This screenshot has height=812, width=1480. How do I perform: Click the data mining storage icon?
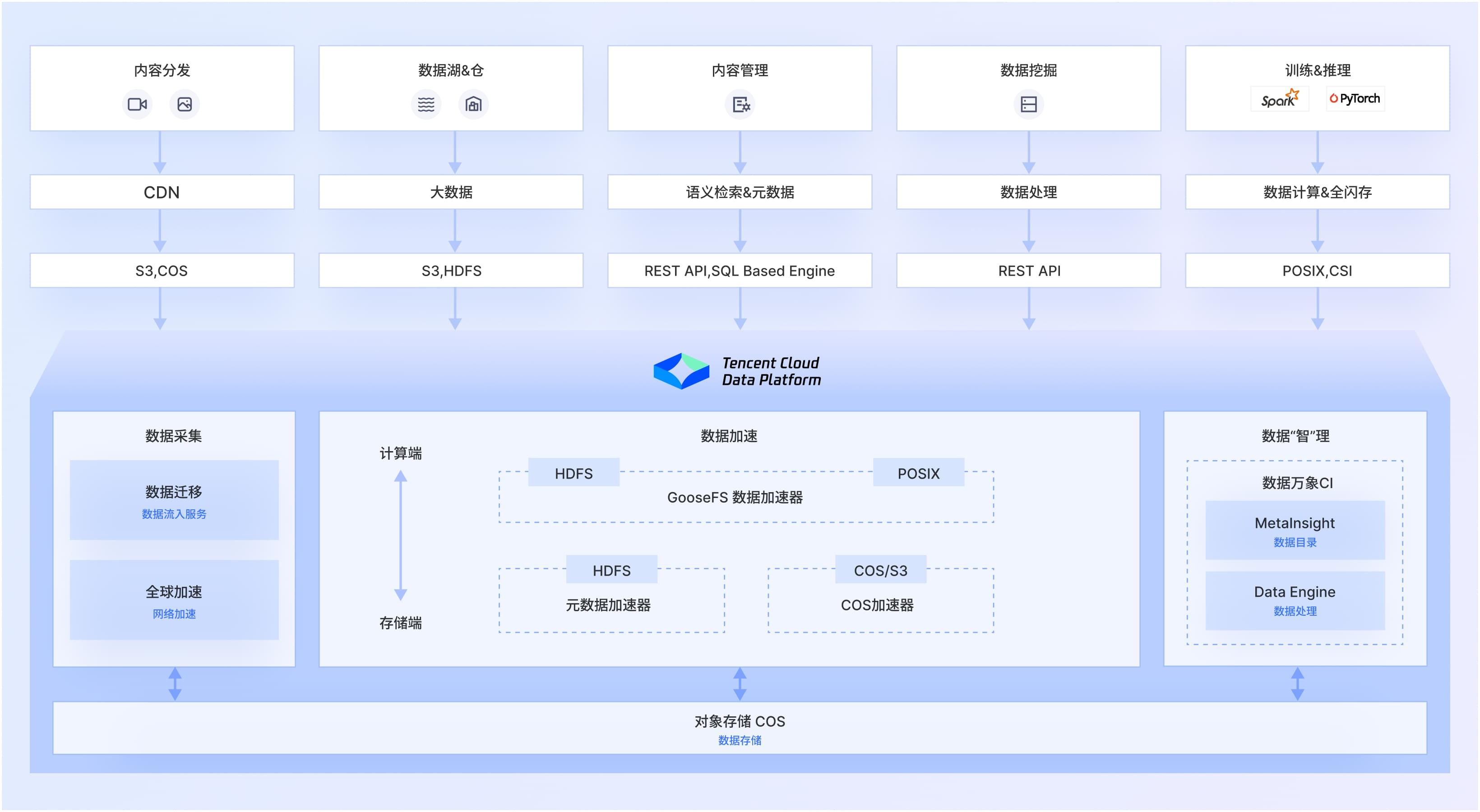(x=1028, y=105)
